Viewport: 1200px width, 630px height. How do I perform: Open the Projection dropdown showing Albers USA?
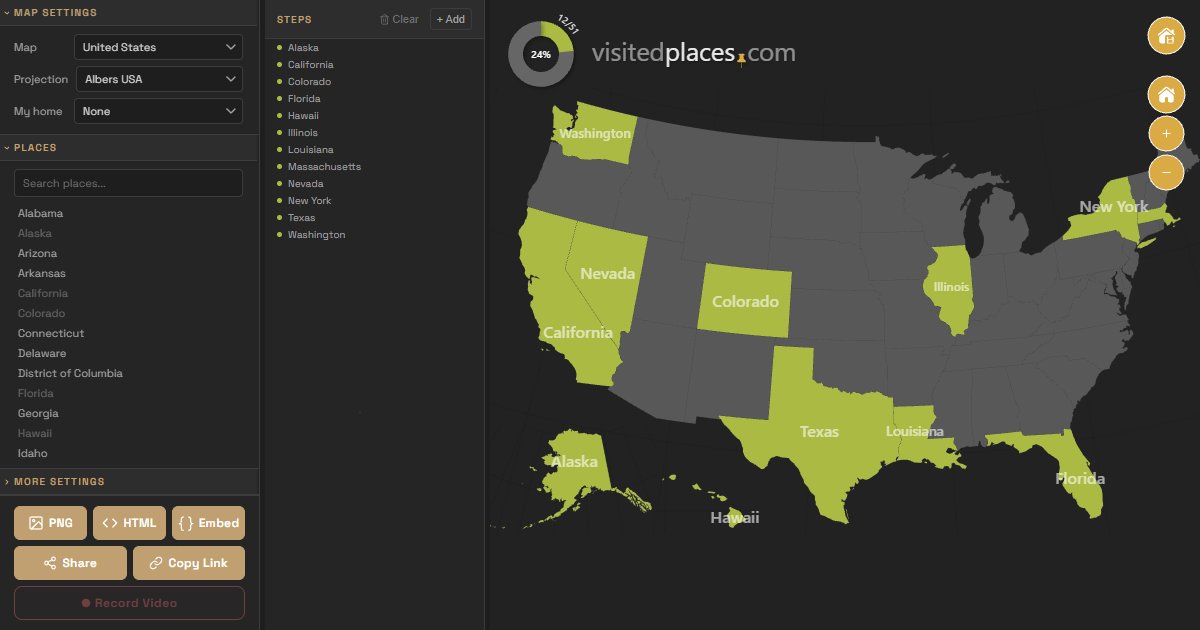[x=158, y=79]
